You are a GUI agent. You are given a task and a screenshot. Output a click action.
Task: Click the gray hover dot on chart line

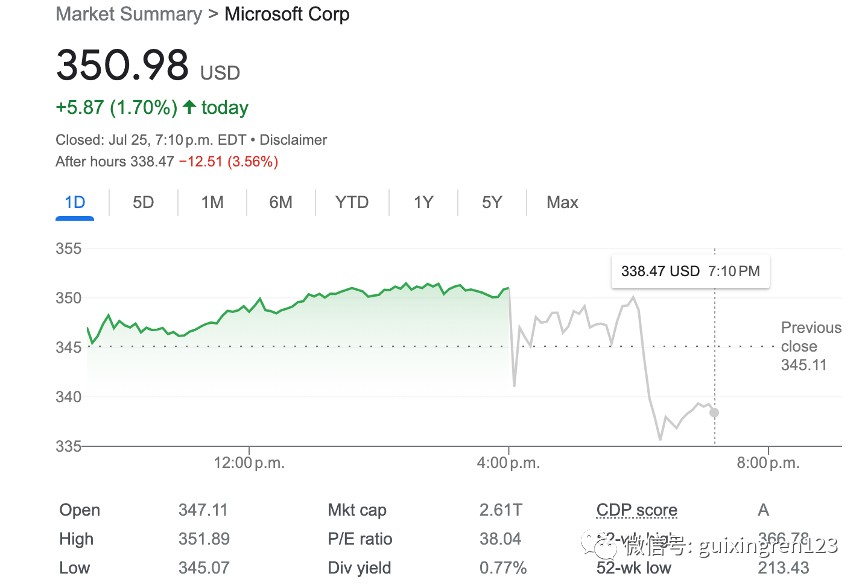pos(714,412)
